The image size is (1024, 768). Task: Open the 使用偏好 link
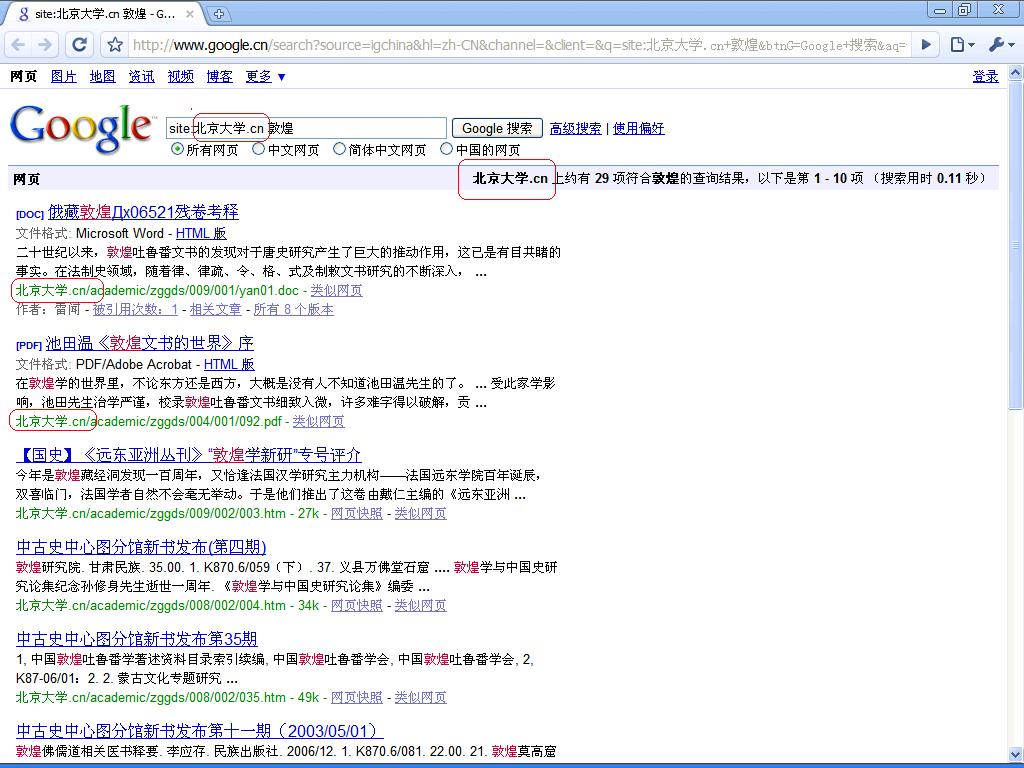click(639, 128)
